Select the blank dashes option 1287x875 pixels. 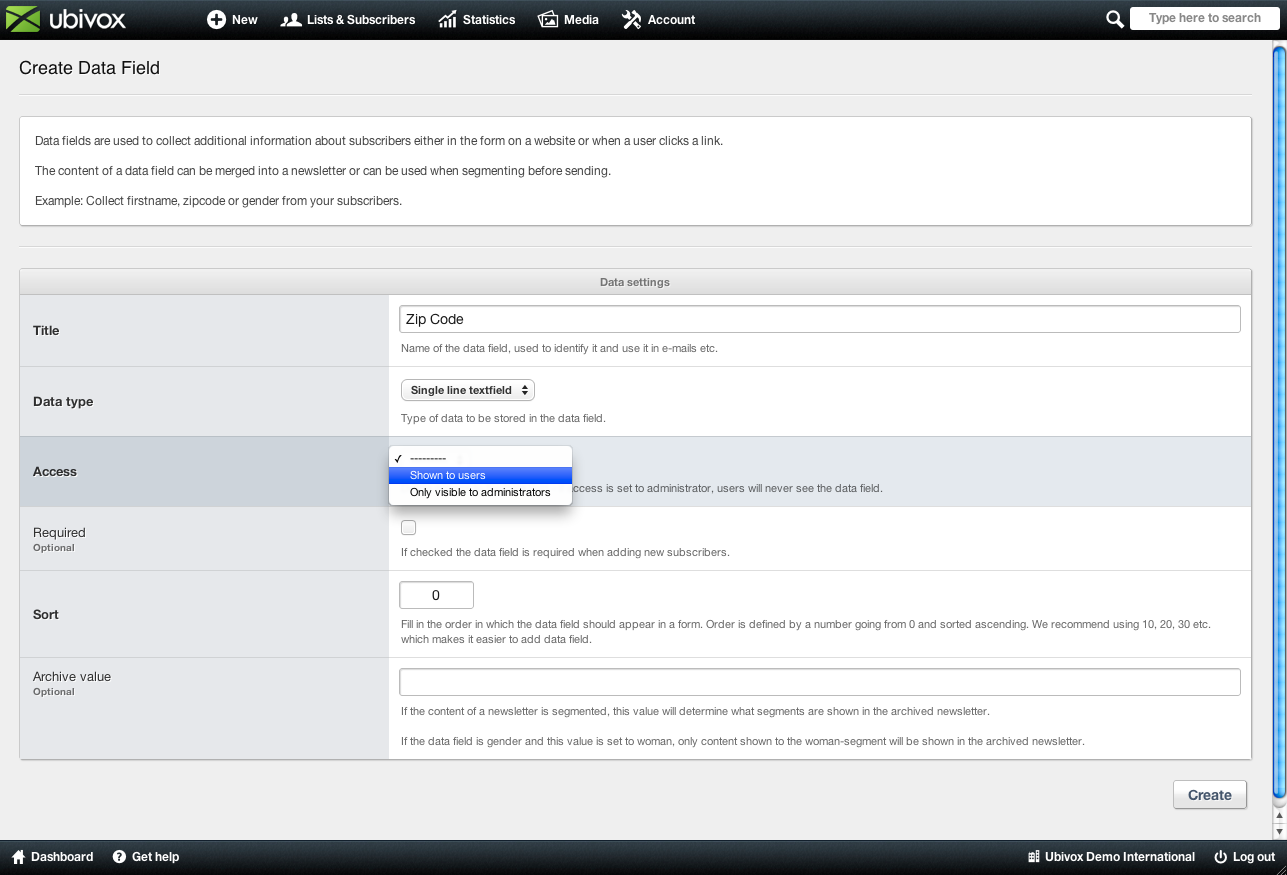click(480, 458)
